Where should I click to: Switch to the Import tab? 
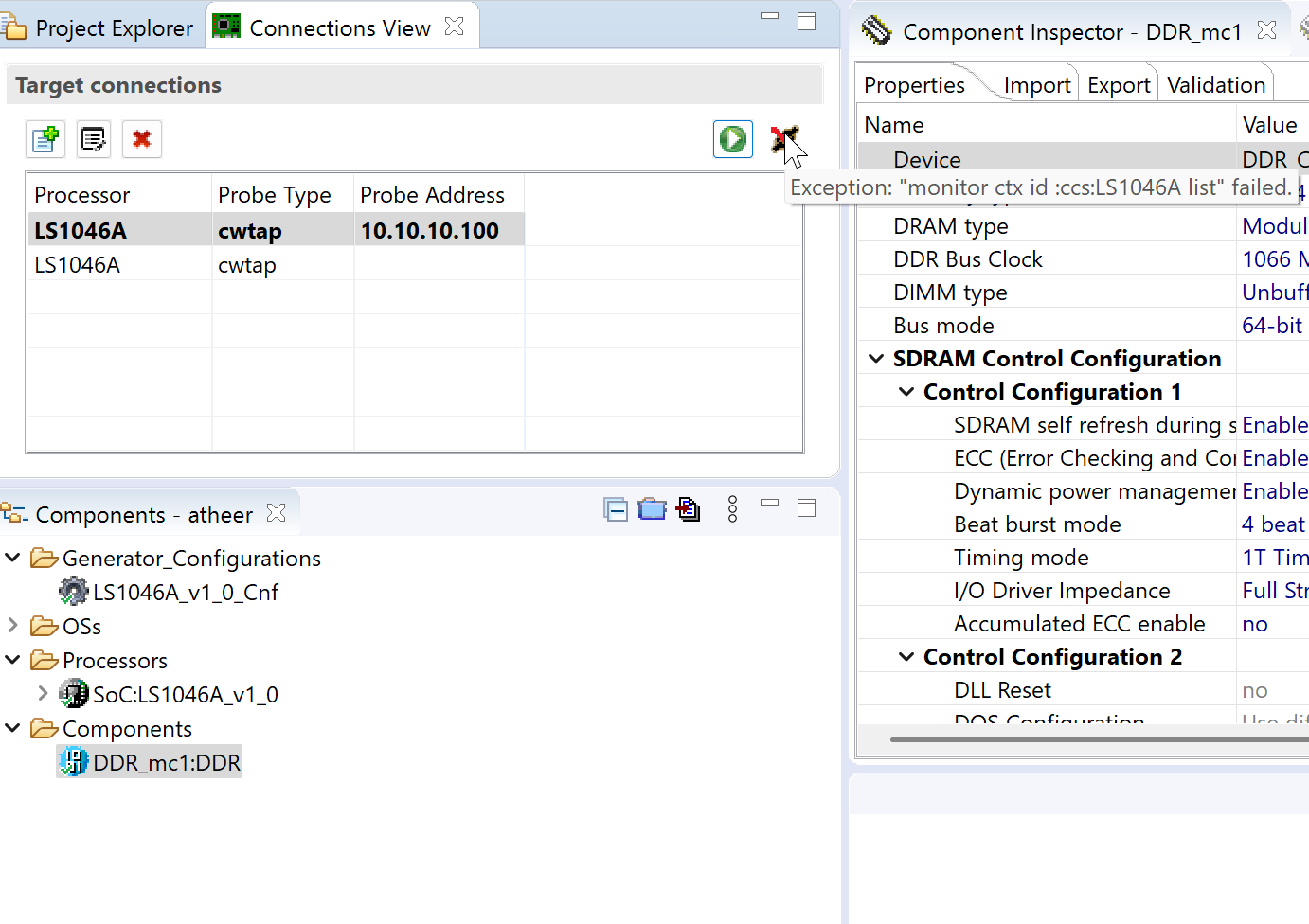[1036, 83]
